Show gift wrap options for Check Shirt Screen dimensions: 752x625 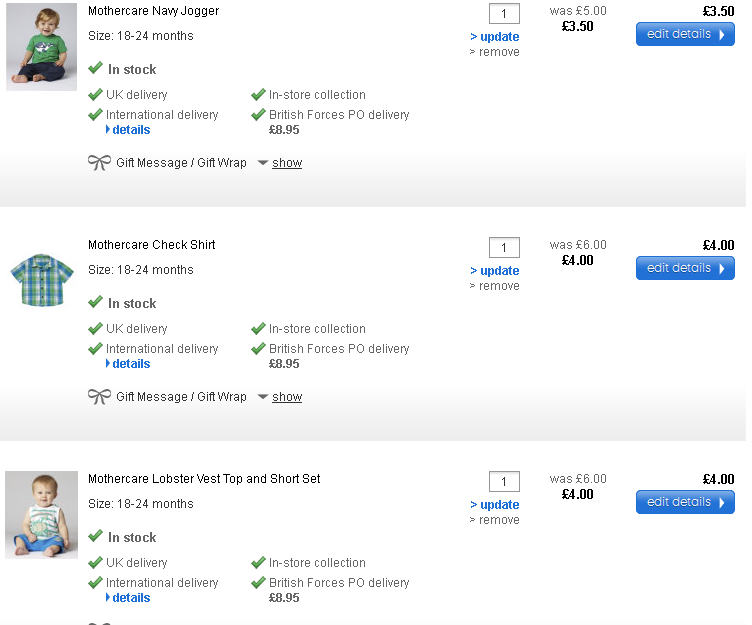[286, 397]
